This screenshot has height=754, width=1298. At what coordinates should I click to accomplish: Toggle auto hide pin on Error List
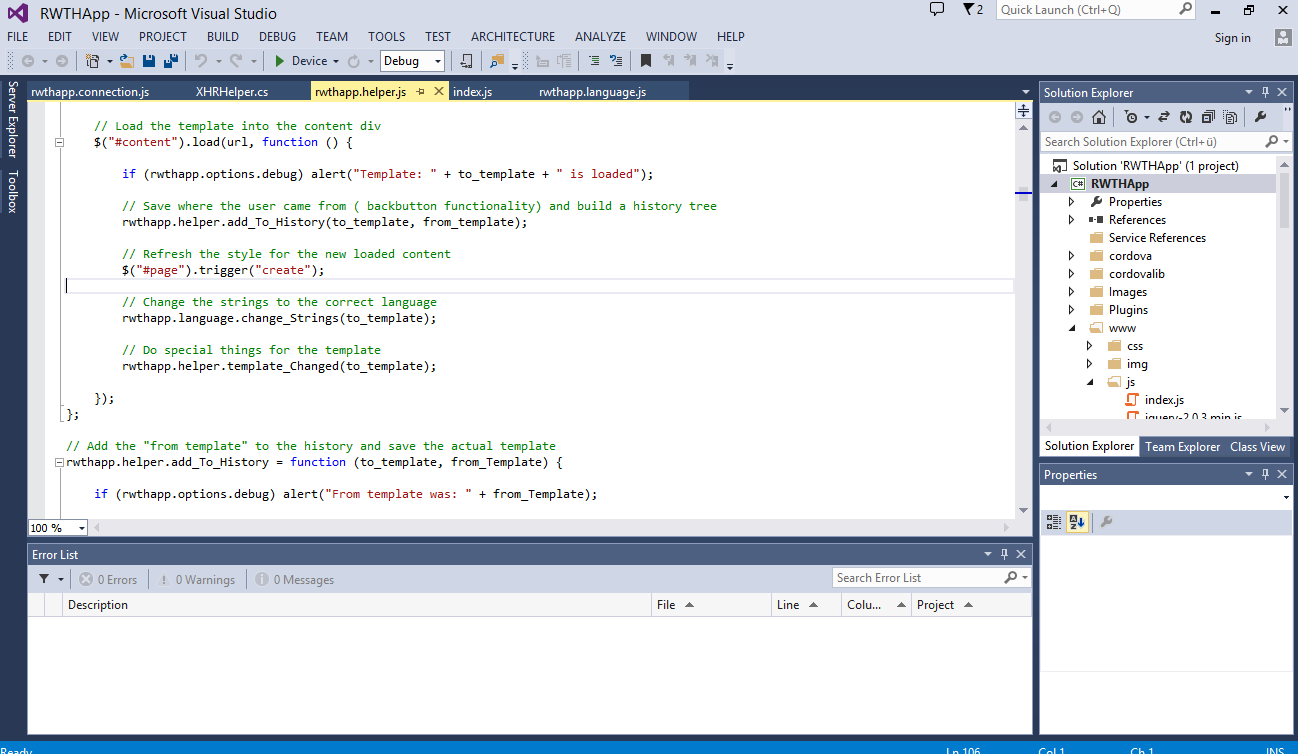point(1005,554)
